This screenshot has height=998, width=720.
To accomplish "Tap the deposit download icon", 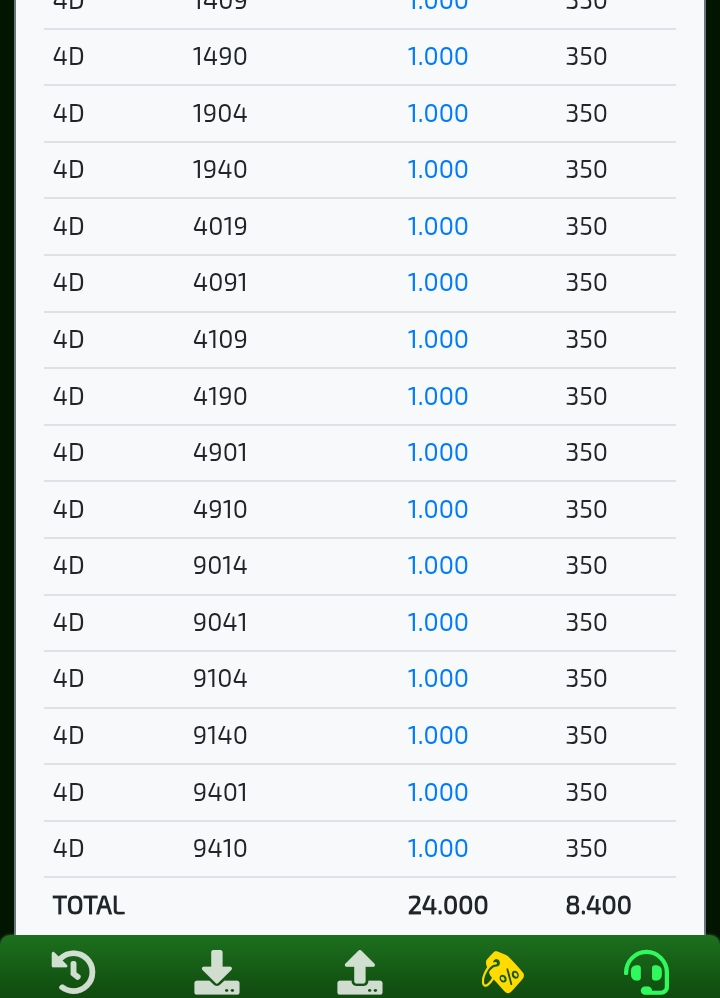I will pyautogui.click(x=217, y=972).
